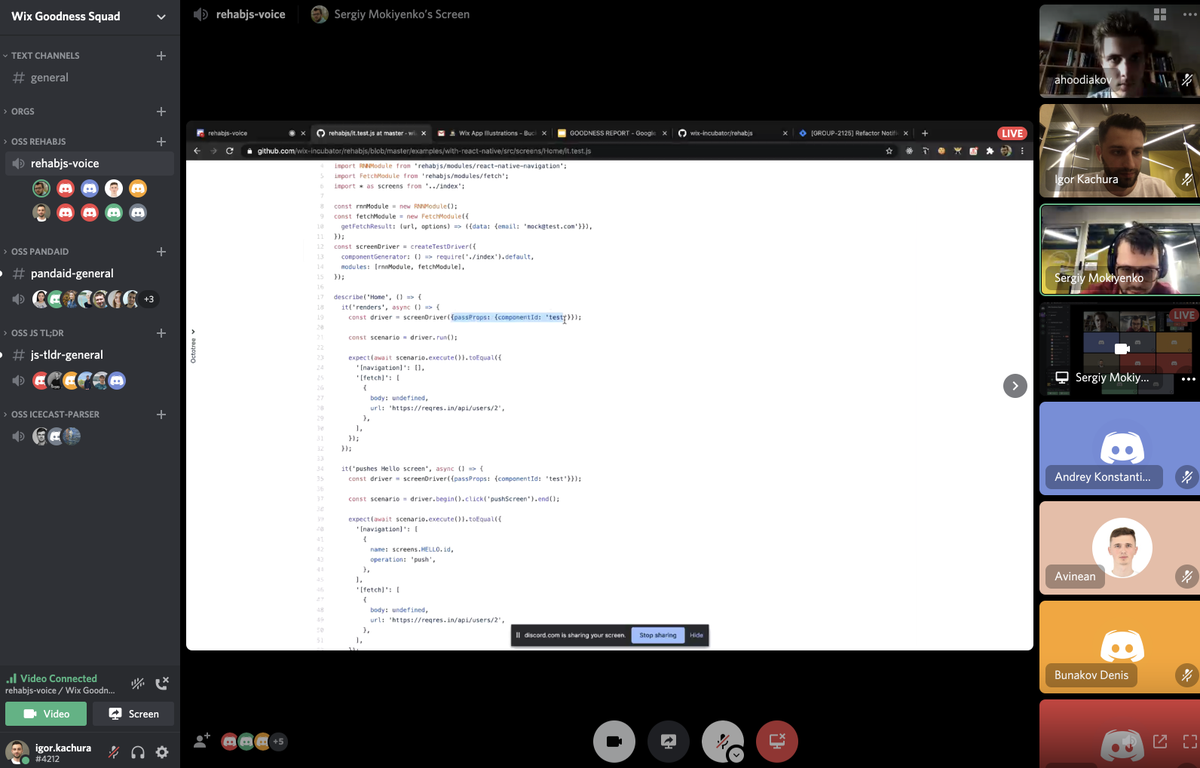Show the +5 more participants

[x=278, y=741]
